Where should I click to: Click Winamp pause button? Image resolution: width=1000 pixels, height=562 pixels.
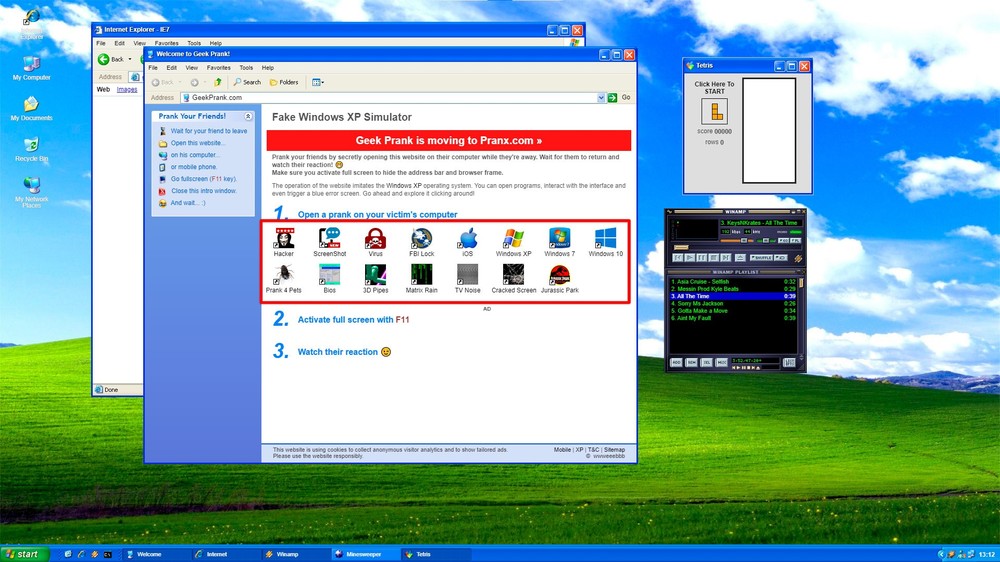[x=702, y=258]
